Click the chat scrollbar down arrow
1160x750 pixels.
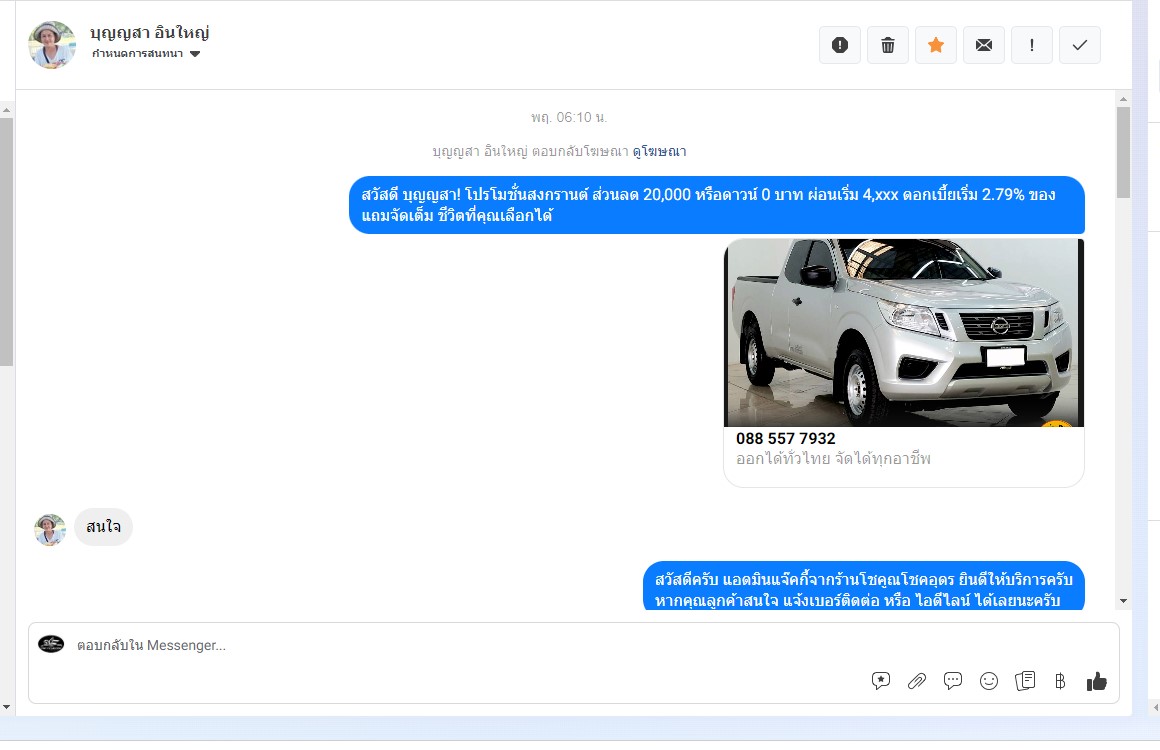pyautogui.click(x=1123, y=601)
